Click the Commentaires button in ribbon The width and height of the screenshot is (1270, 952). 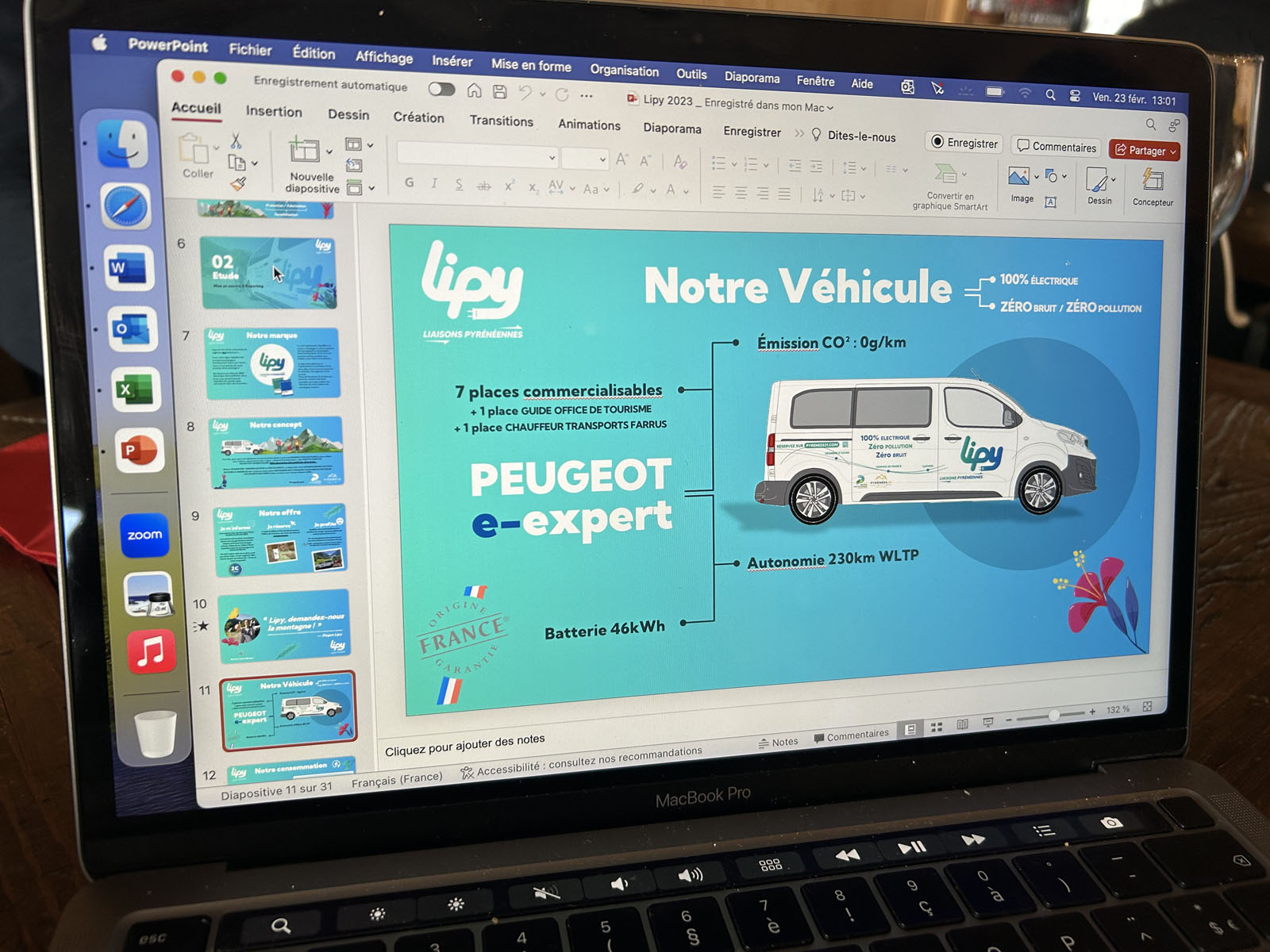[1056, 147]
